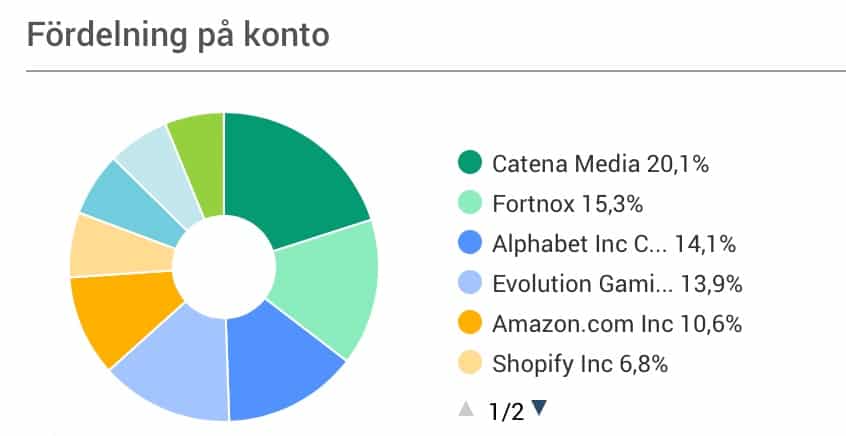Select the Evolution Gami... 13,9% label
This screenshot has width=846, height=436.
(617, 284)
